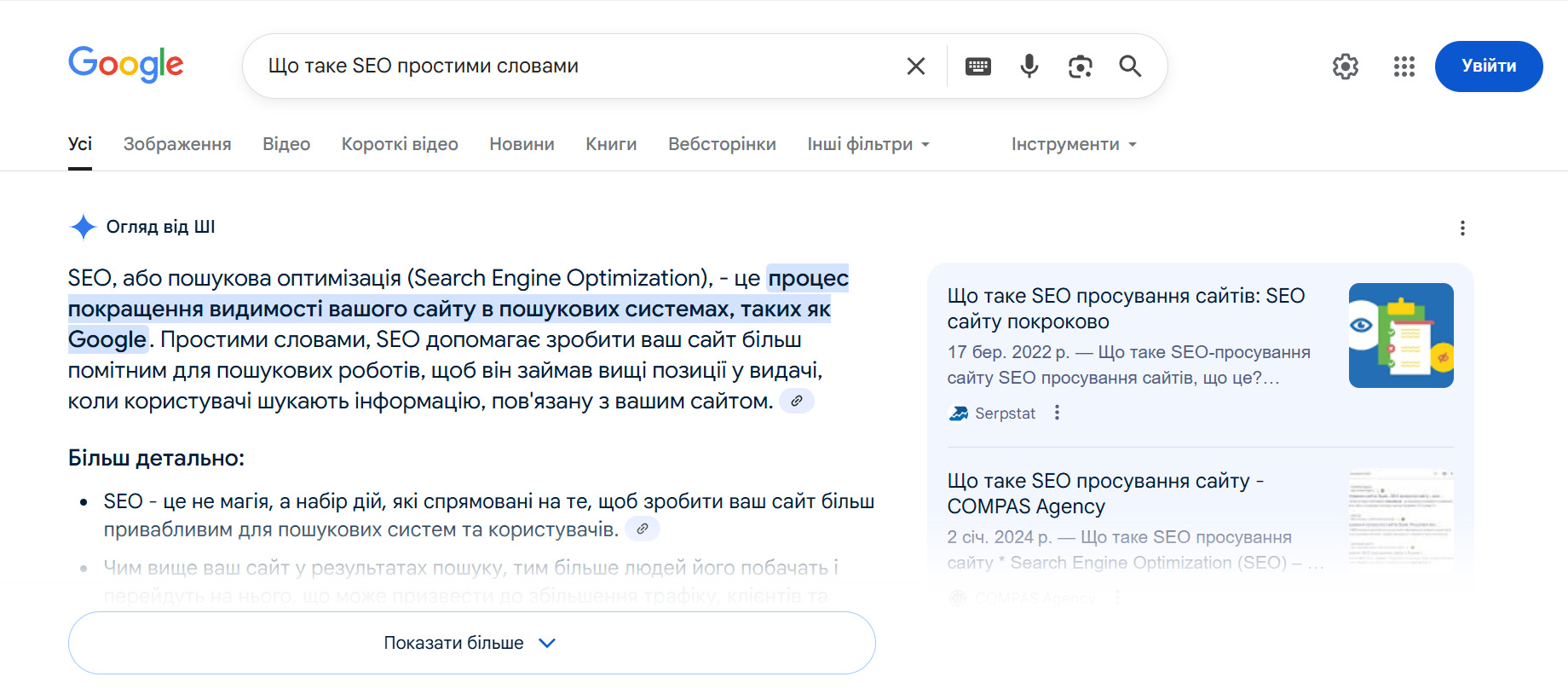Viewport: 1568px width, 700px height.
Task: Sign in with the Увійти button
Action: (x=1489, y=67)
